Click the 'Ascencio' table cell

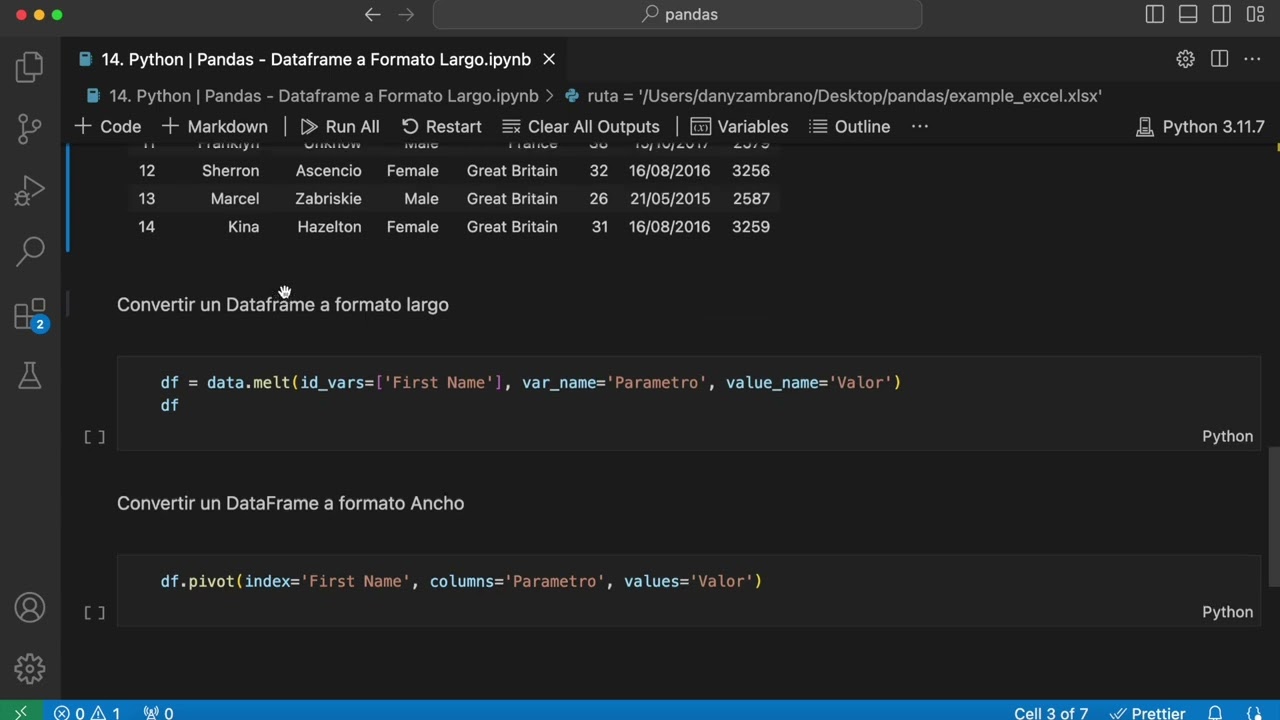point(328,171)
